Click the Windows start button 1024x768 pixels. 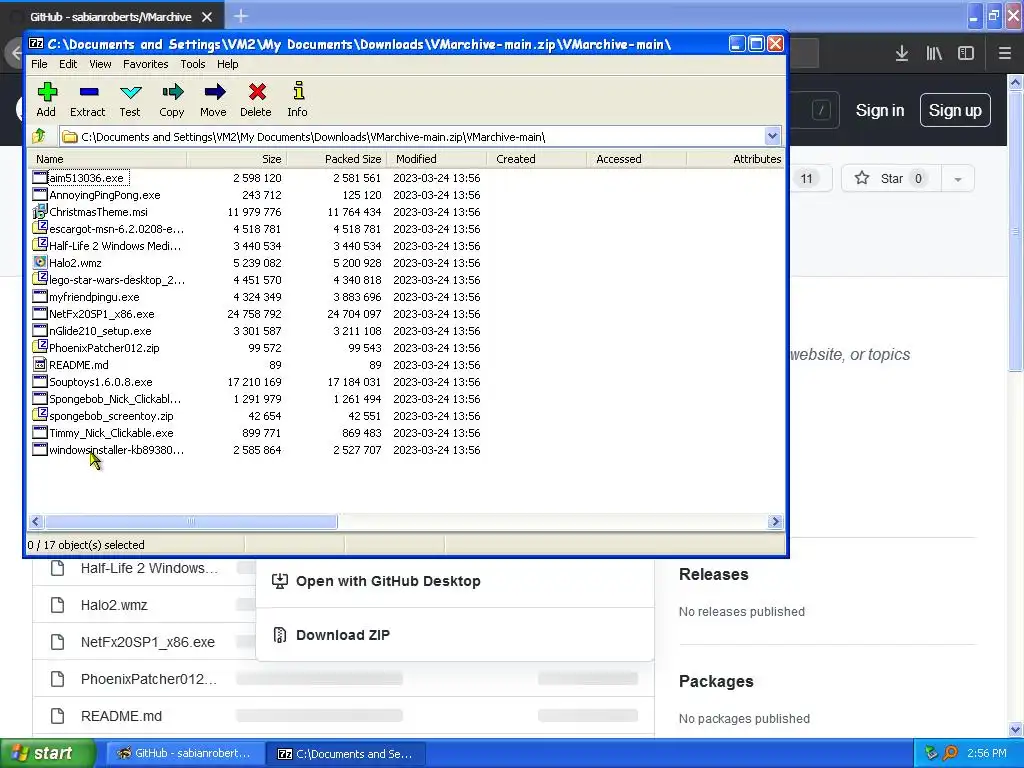(46, 754)
